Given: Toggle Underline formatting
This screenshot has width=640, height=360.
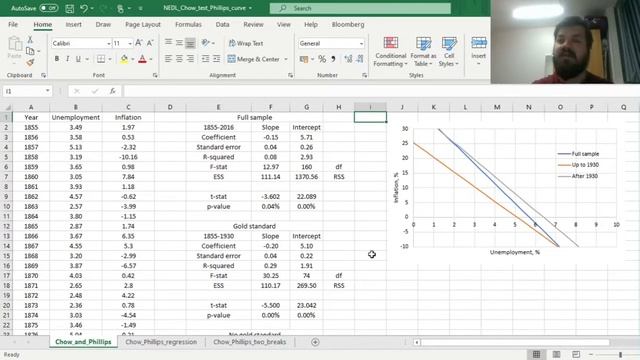Looking at the screenshot, I should 78,59.
